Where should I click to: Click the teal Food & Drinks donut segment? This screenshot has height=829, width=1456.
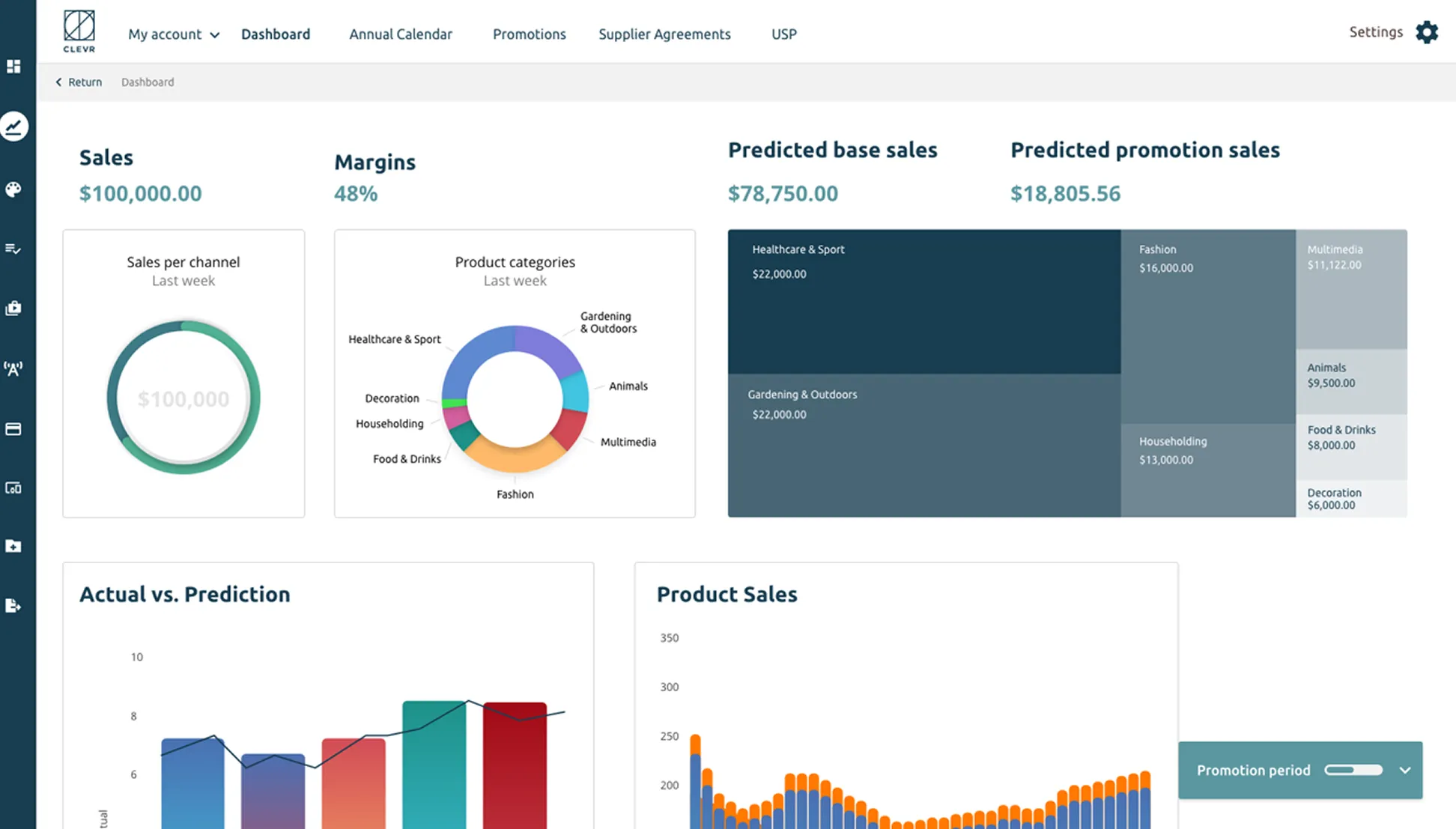[x=464, y=435]
